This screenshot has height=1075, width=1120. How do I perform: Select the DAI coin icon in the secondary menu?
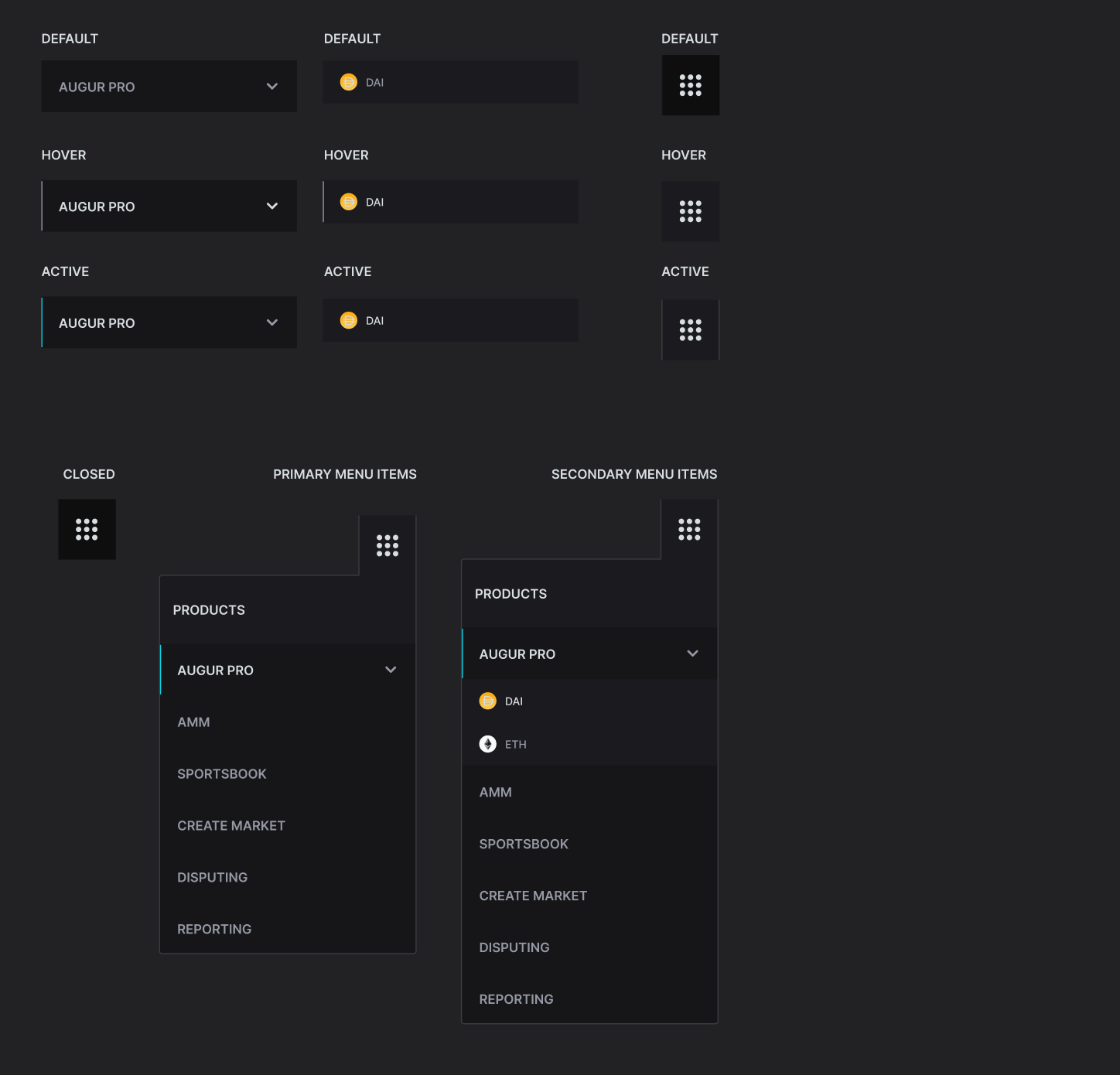488,701
